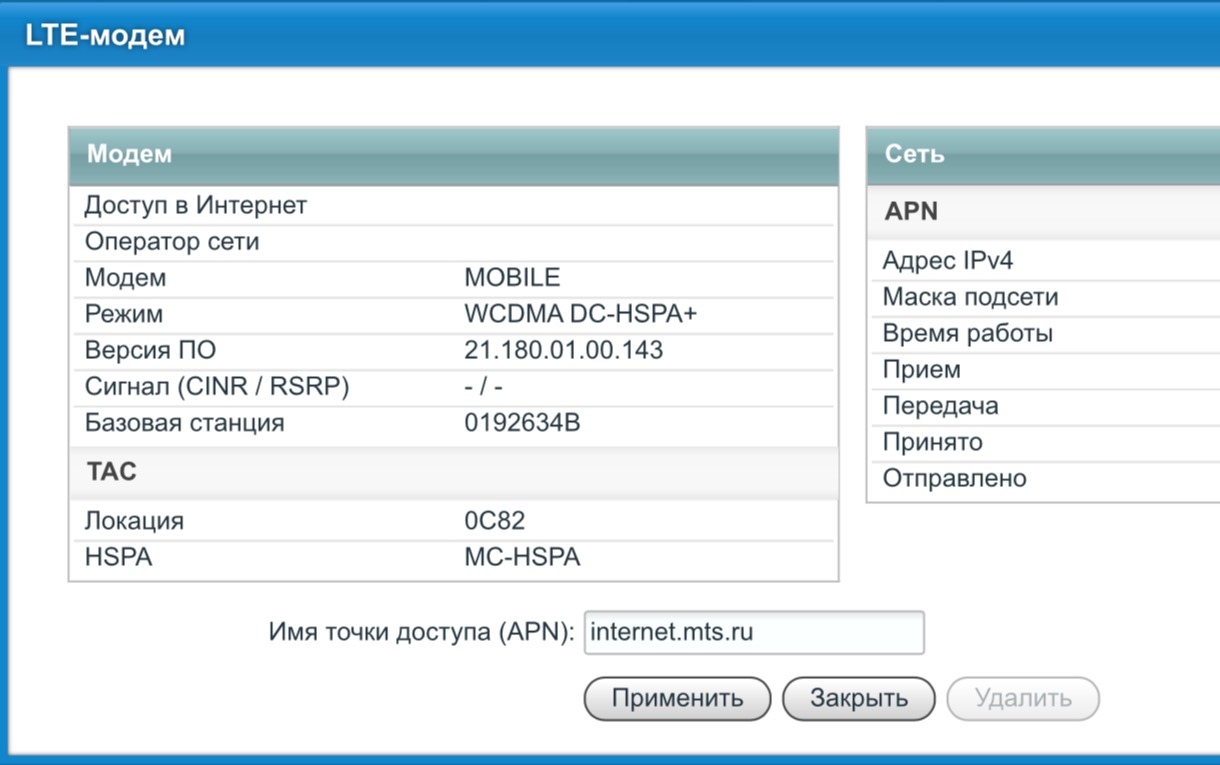Click the Оператор сети row label
Image resolution: width=1220 pixels, height=765 pixels.
click(x=172, y=242)
